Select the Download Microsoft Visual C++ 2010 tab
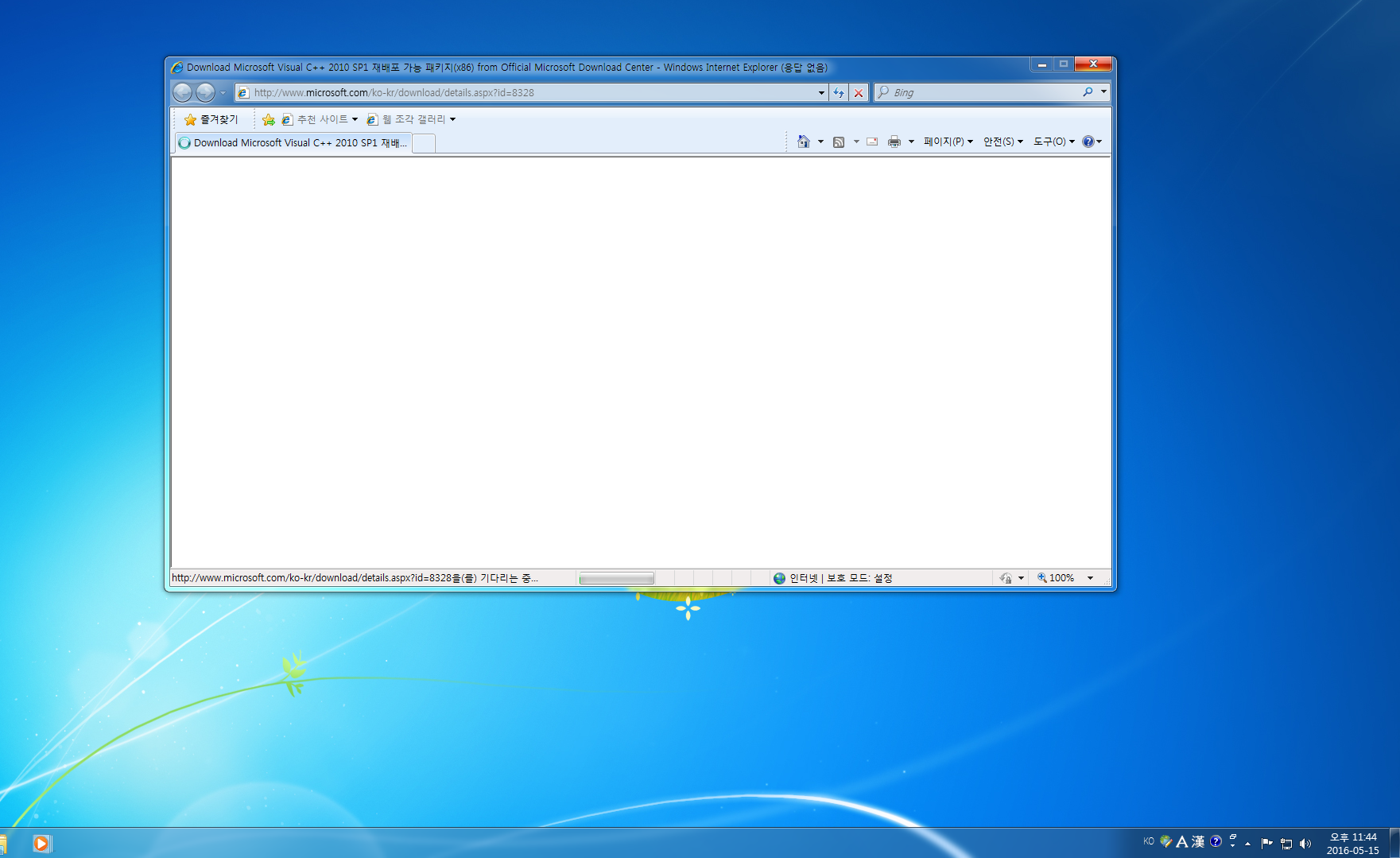The width and height of the screenshot is (1400, 858). (293, 143)
